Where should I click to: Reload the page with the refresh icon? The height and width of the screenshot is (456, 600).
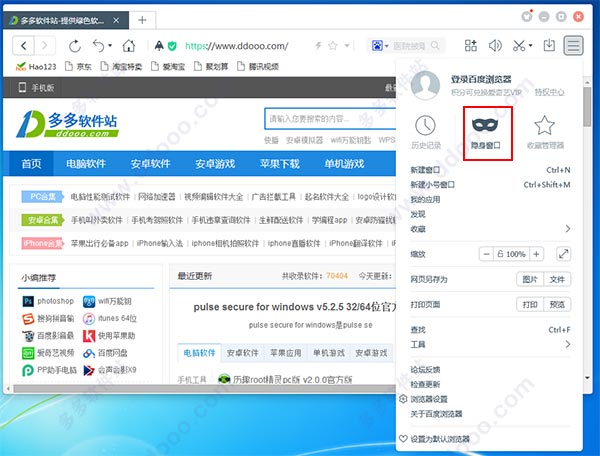[75, 46]
